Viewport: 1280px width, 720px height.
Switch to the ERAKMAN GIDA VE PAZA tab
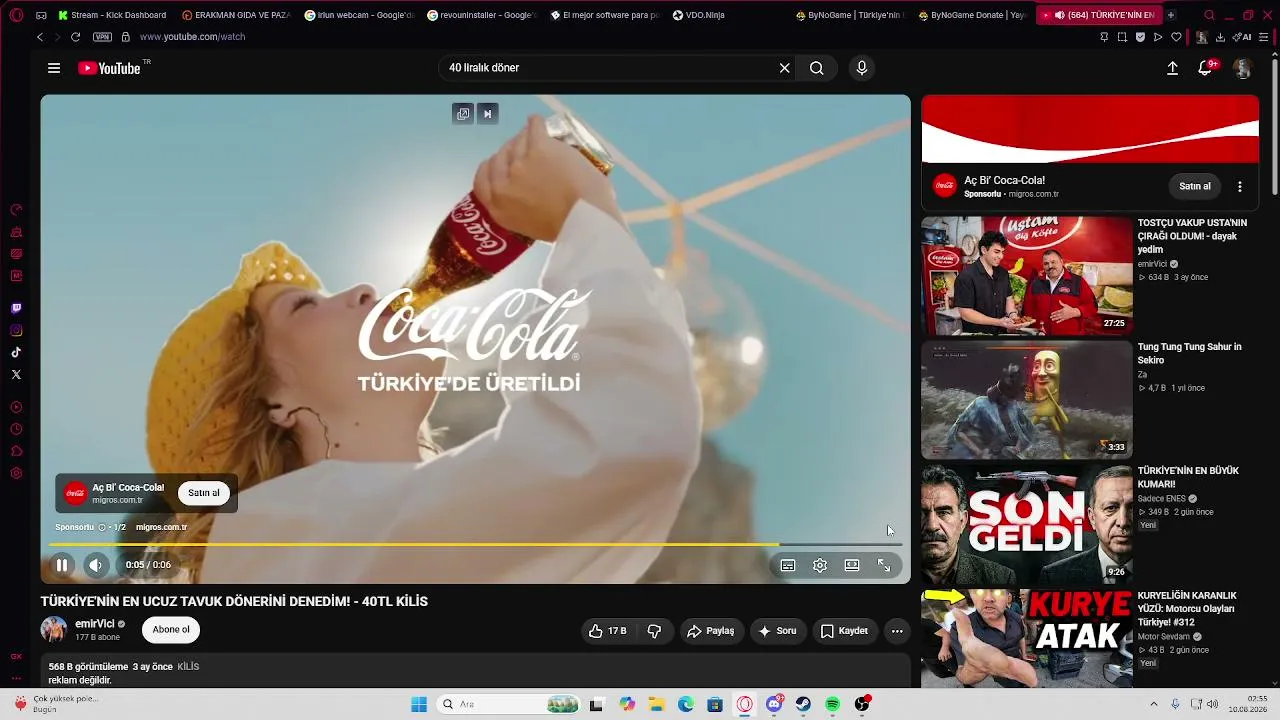[x=236, y=15]
